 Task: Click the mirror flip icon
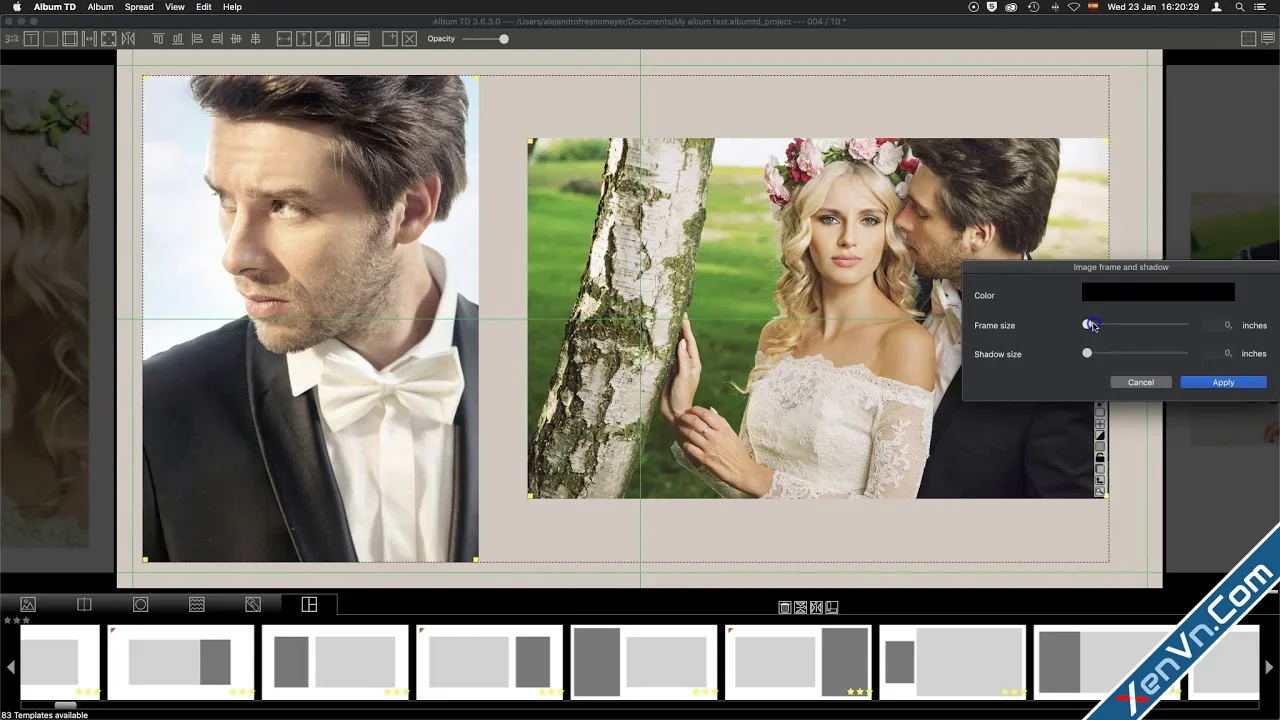pyautogui.click(x=128, y=39)
